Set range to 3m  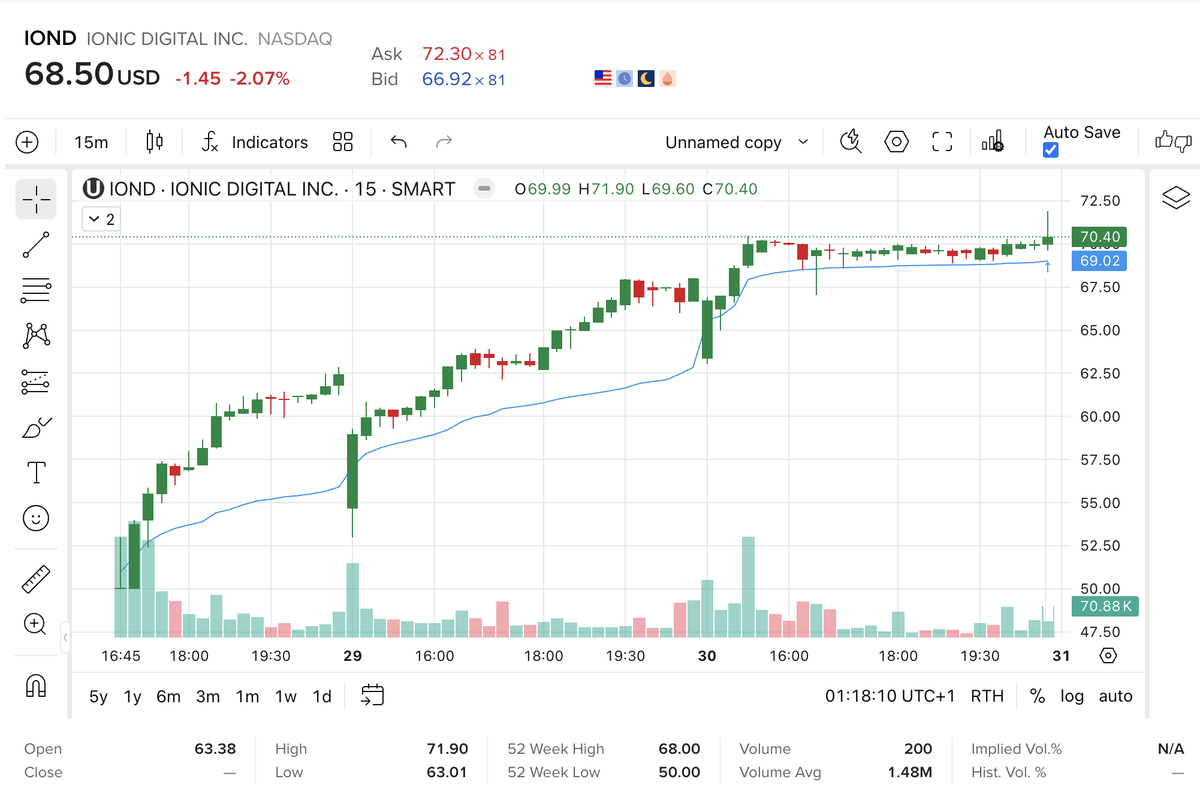(207, 696)
